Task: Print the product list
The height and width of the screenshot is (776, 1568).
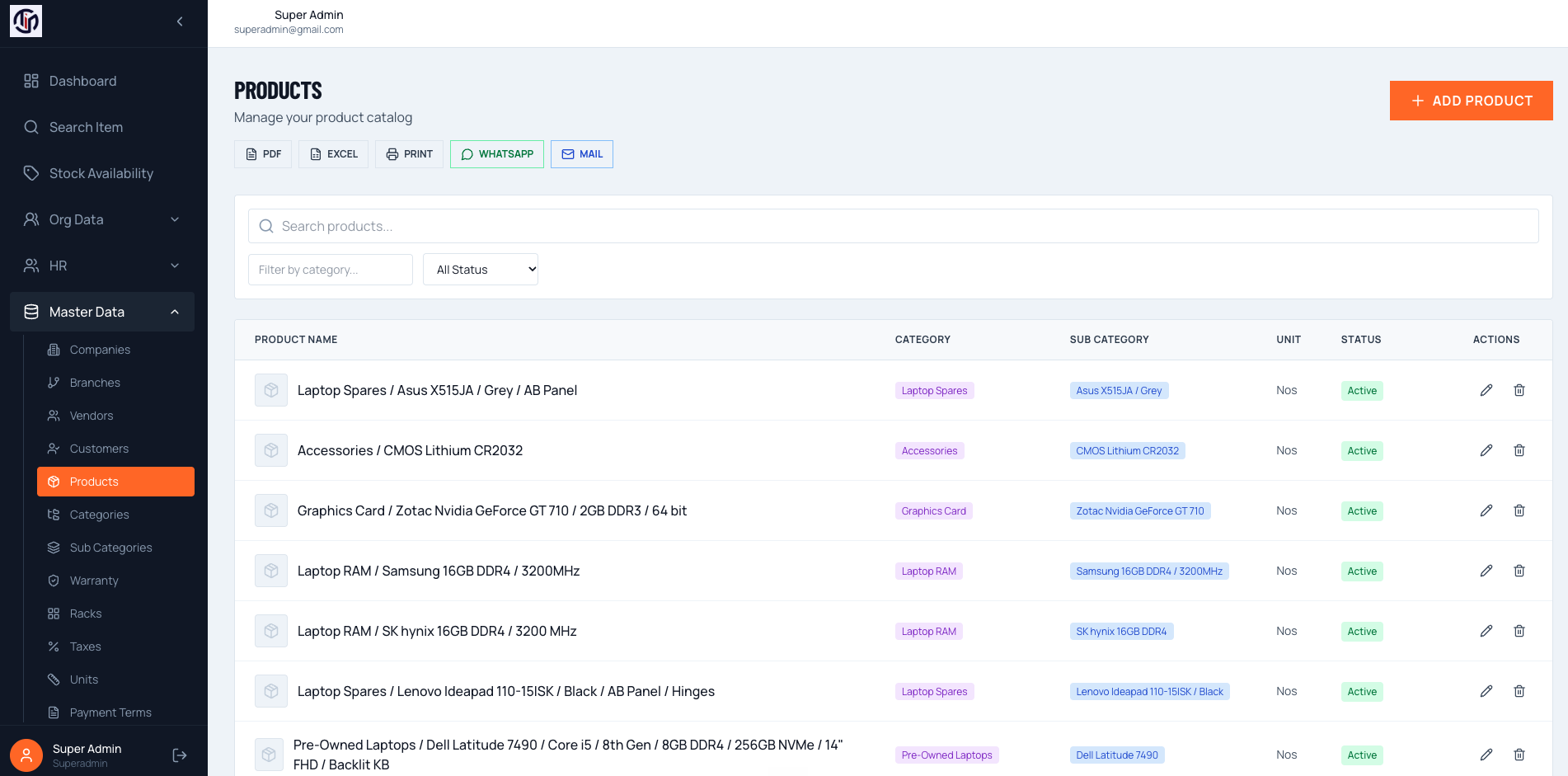Action: tap(409, 154)
